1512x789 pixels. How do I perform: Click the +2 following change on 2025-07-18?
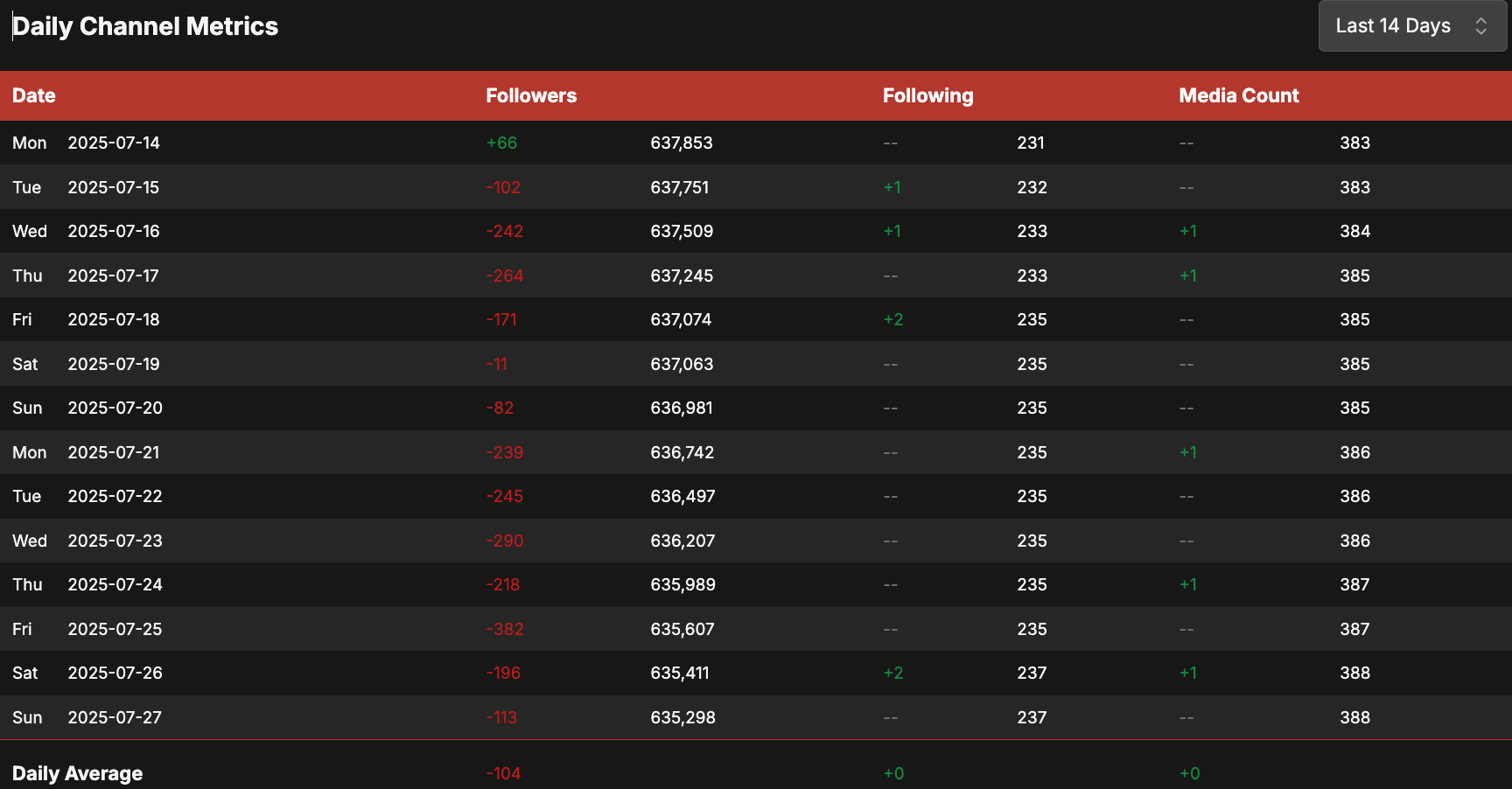(893, 319)
